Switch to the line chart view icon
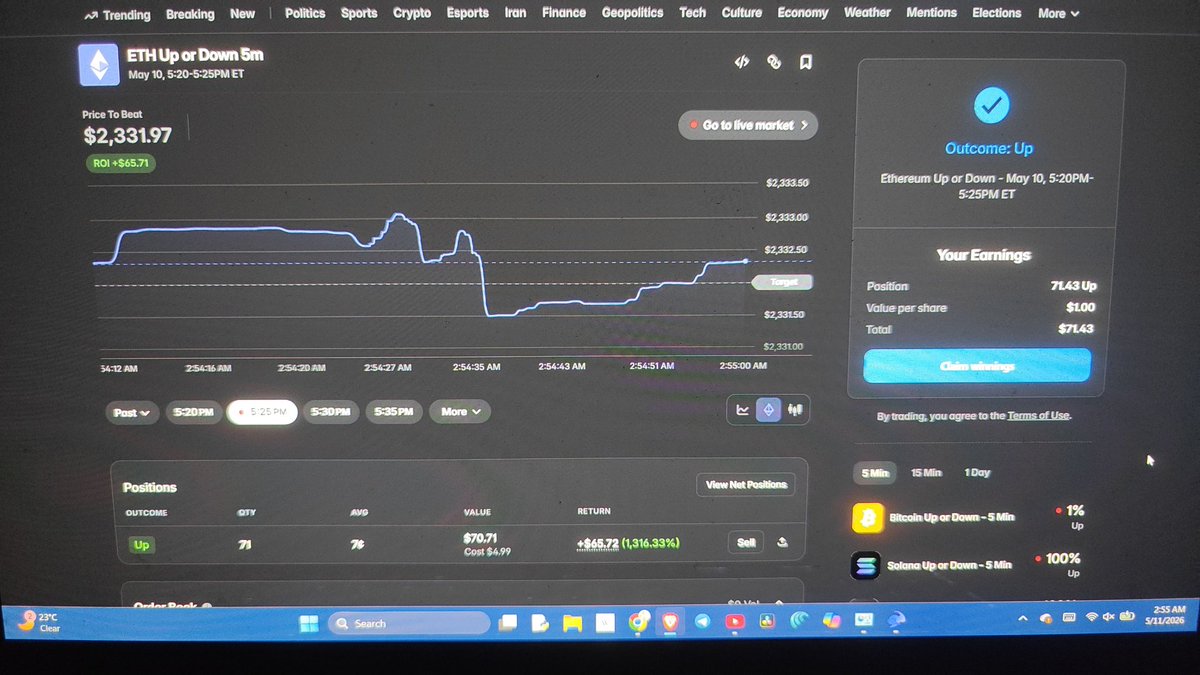This screenshot has width=1200, height=675. point(742,410)
